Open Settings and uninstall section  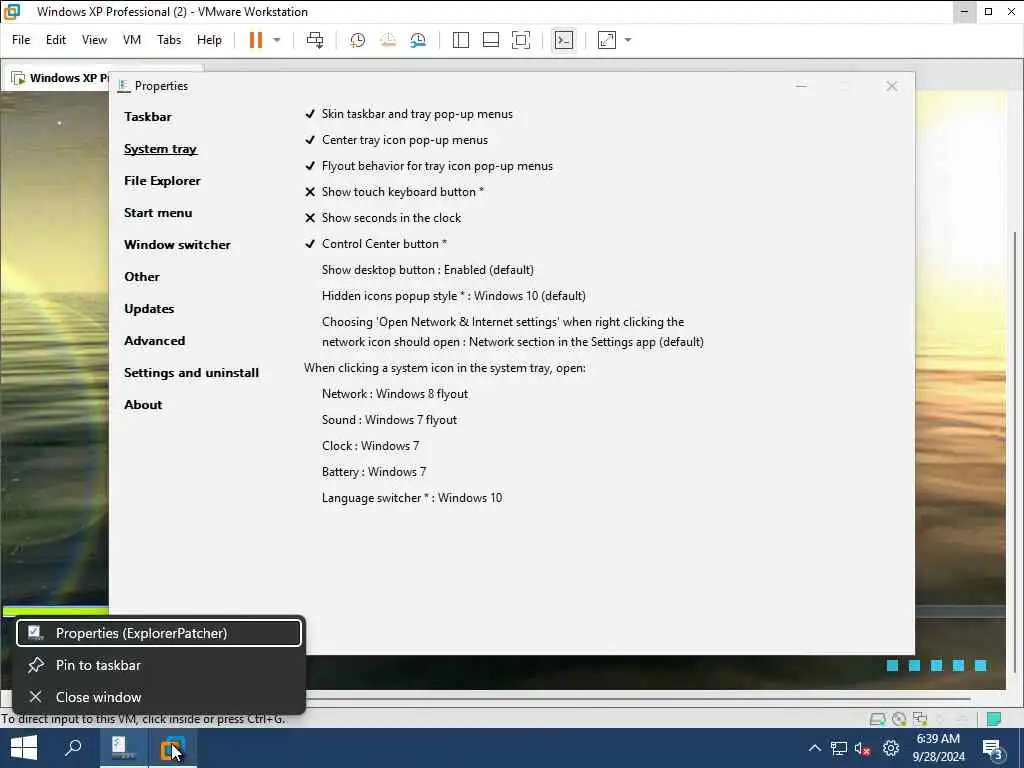coord(191,373)
